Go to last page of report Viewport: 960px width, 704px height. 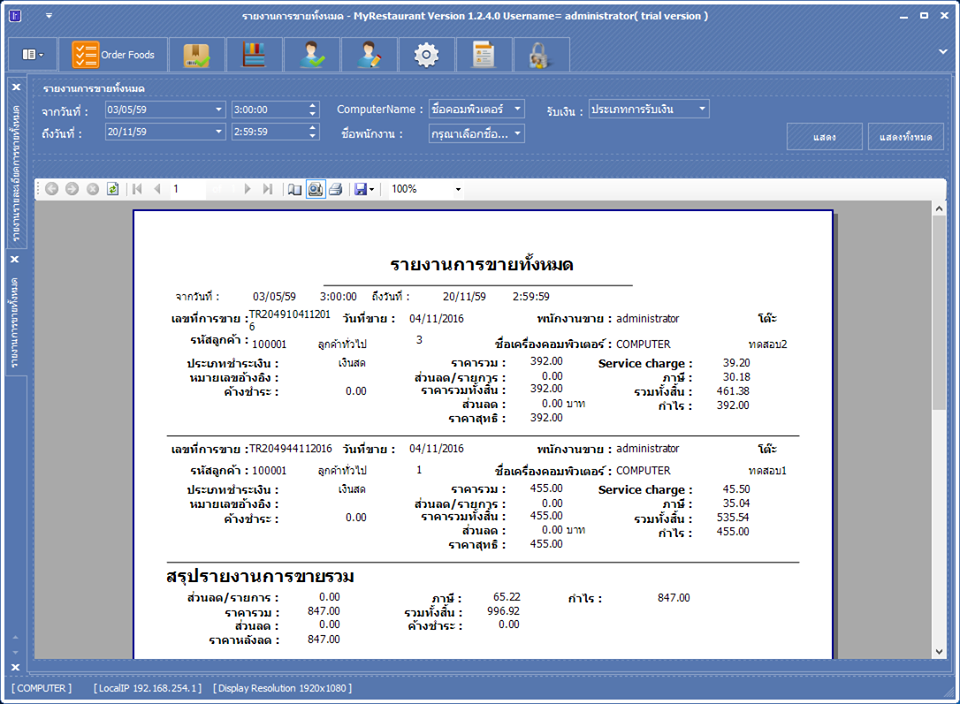click(268, 189)
